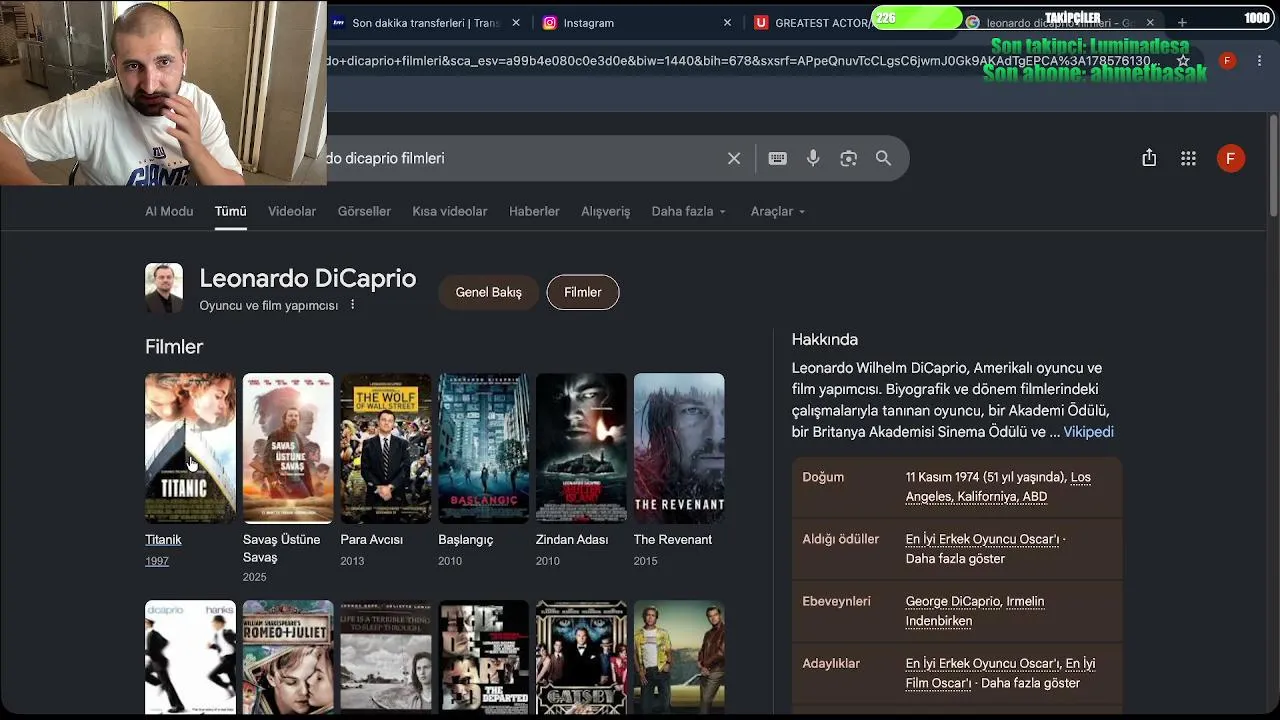Image resolution: width=1280 pixels, height=720 pixels.
Task: Click the page's vertical scrollbar thumb
Action: click(1273, 165)
